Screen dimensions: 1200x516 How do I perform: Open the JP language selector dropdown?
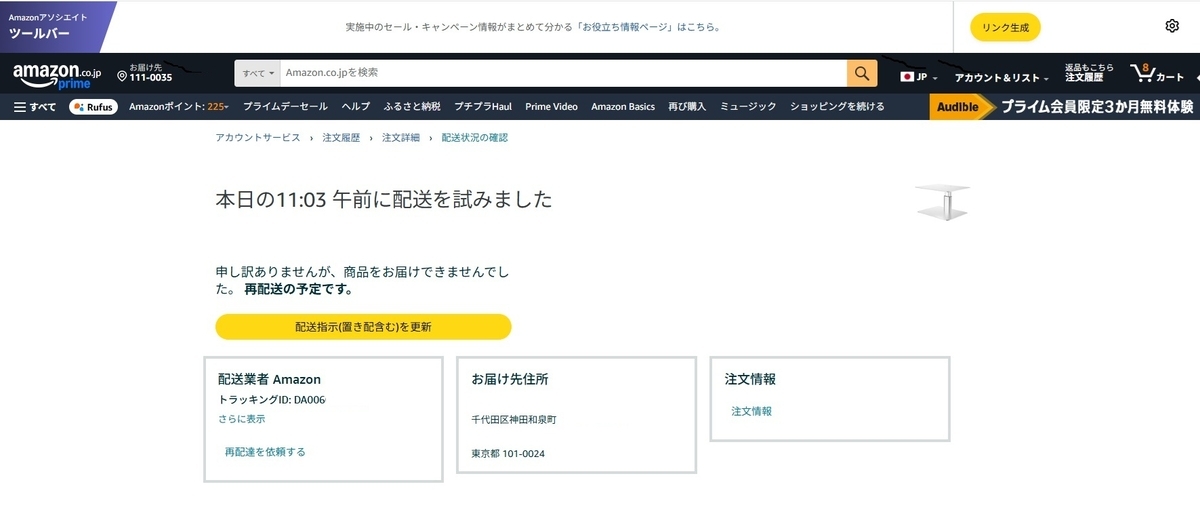point(919,77)
